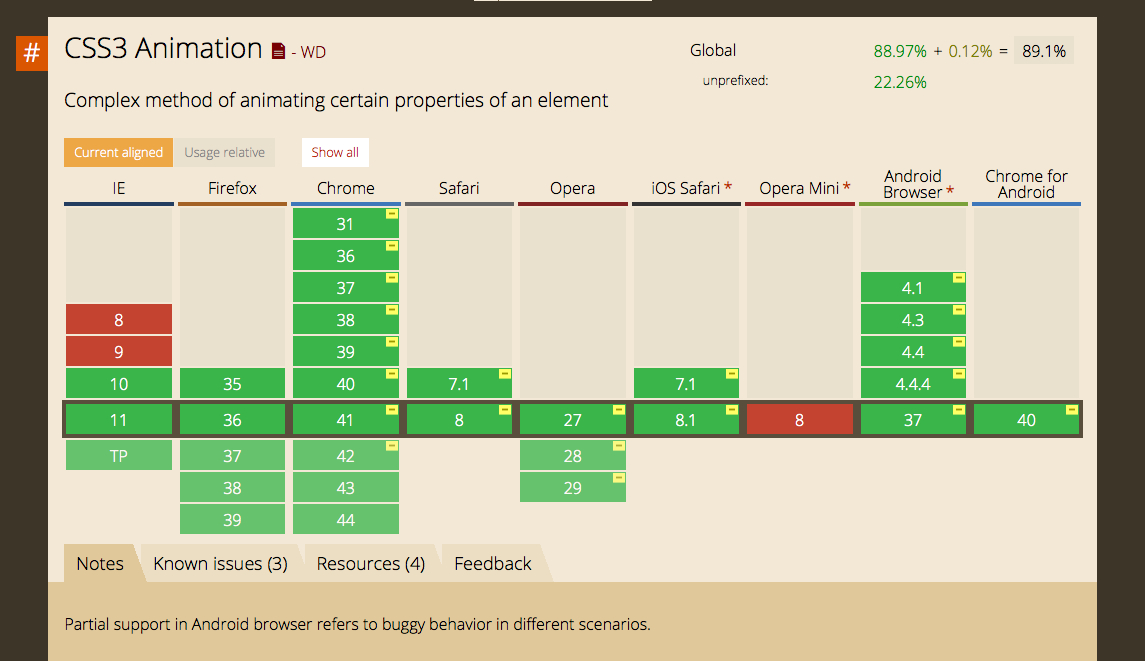Click the yellow note marker on Opera 27
The height and width of the screenshot is (661, 1145).
(x=618, y=409)
